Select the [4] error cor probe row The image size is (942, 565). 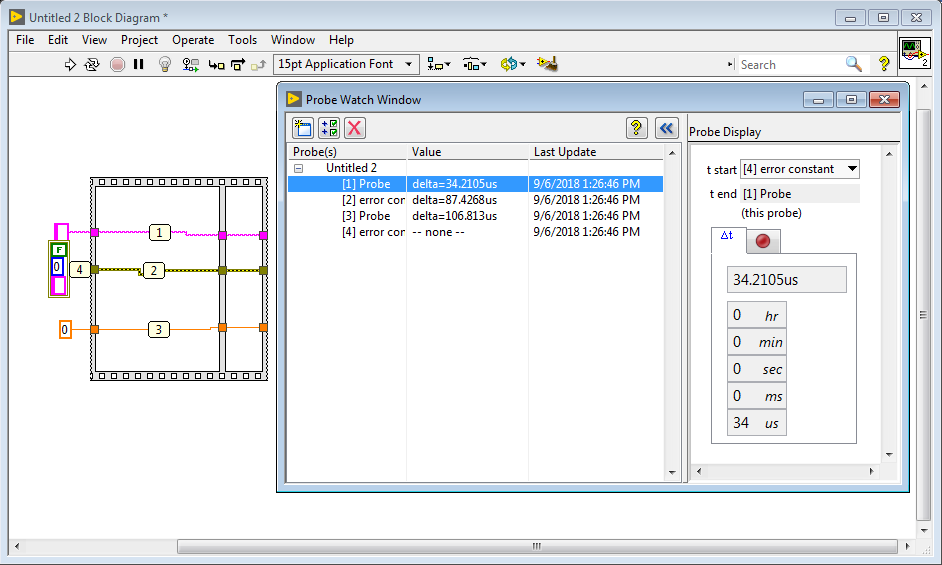pos(475,232)
